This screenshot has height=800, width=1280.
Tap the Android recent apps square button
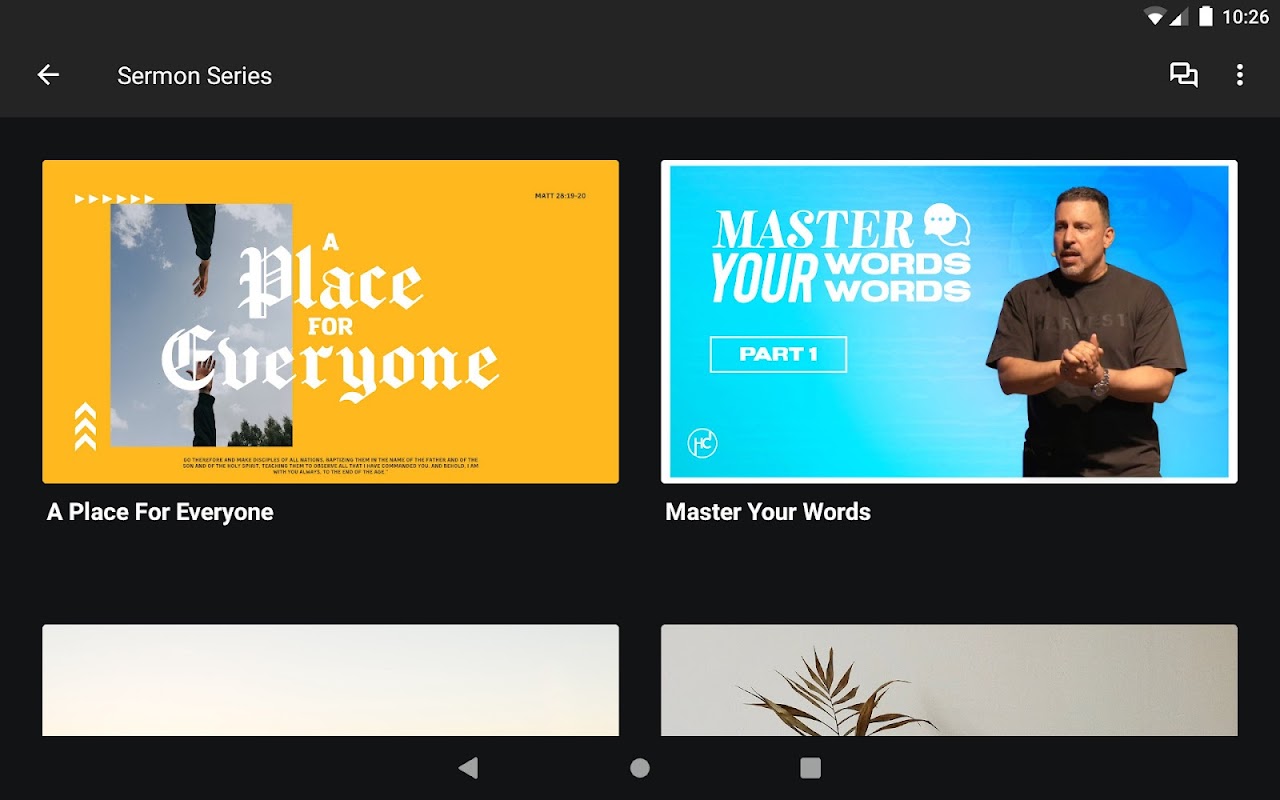click(811, 767)
